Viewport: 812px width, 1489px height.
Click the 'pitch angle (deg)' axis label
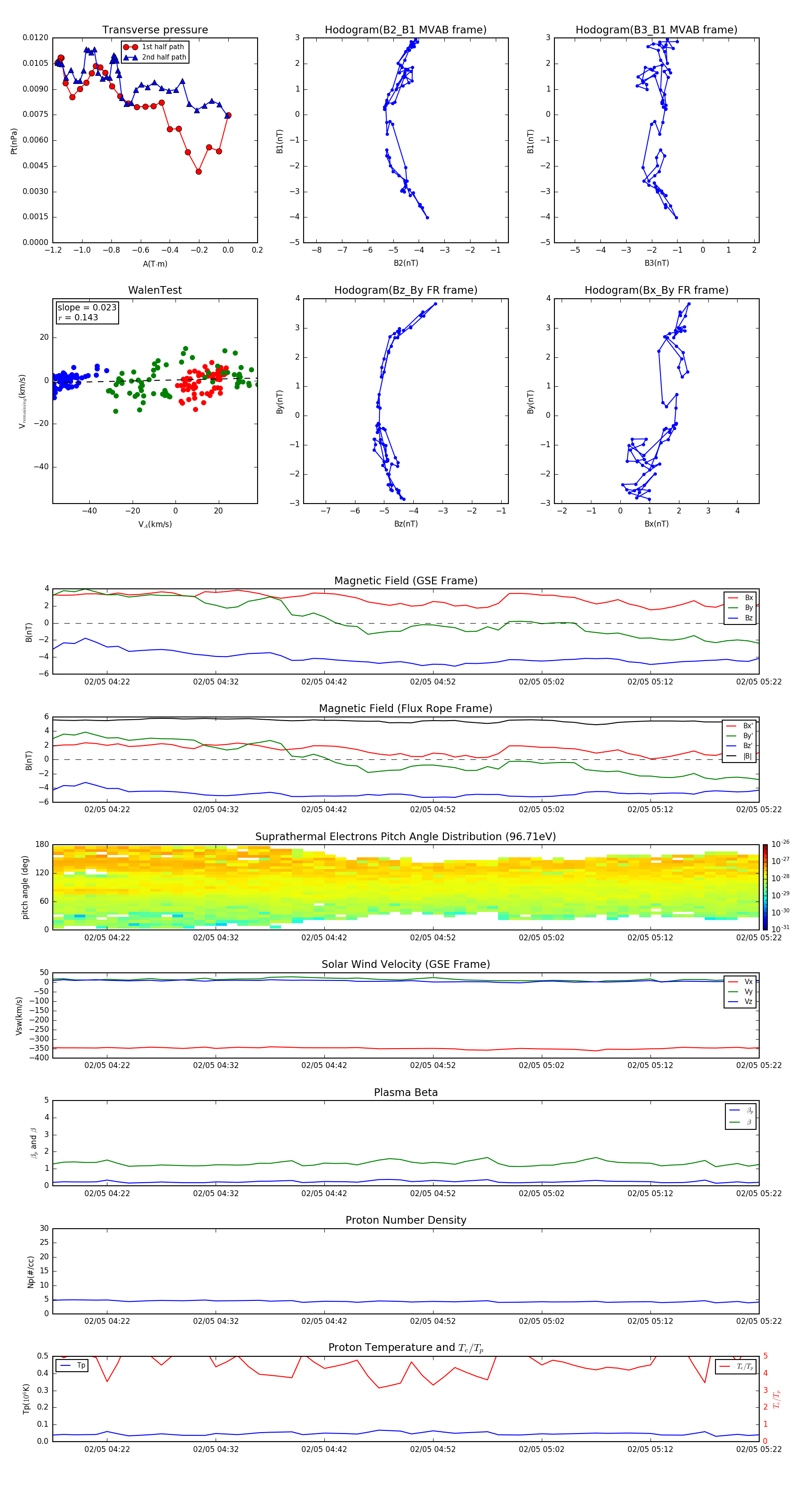click(25, 887)
